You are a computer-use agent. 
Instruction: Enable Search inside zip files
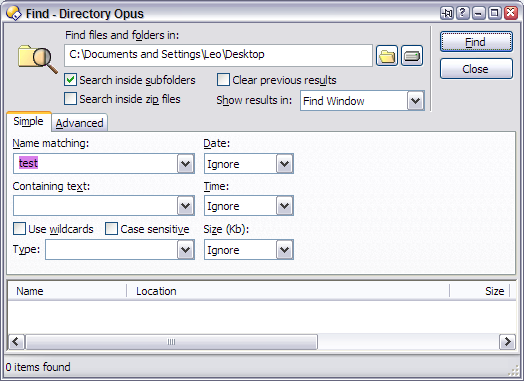coord(70,99)
